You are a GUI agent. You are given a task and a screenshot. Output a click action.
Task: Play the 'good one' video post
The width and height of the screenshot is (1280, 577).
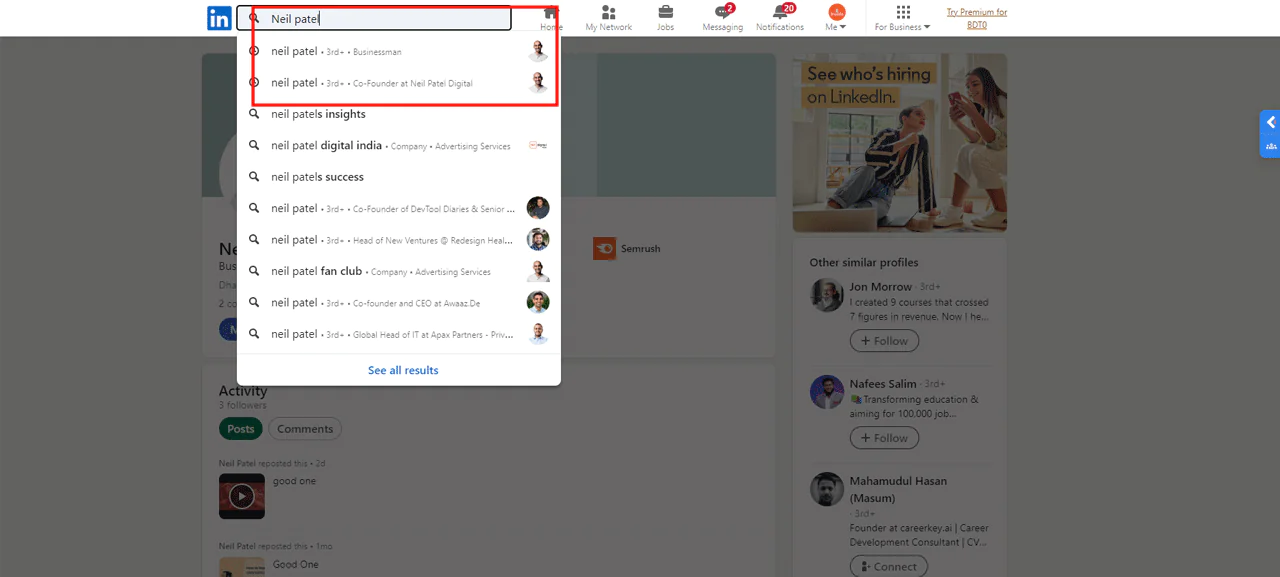[x=242, y=496]
